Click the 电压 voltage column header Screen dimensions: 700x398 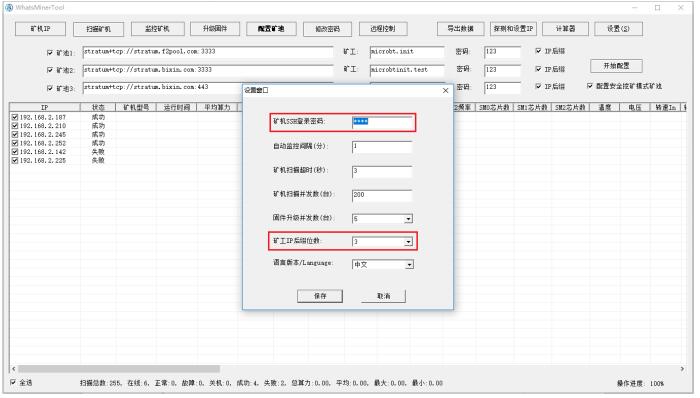point(634,108)
